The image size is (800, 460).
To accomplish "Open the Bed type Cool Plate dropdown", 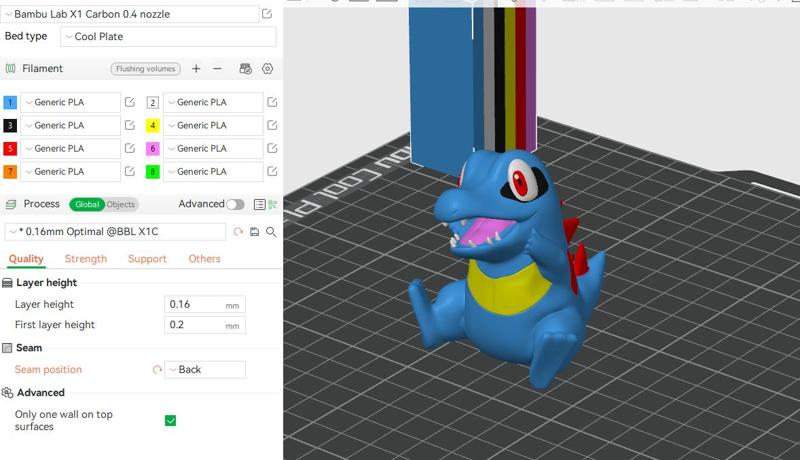I will [x=168, y=37].
